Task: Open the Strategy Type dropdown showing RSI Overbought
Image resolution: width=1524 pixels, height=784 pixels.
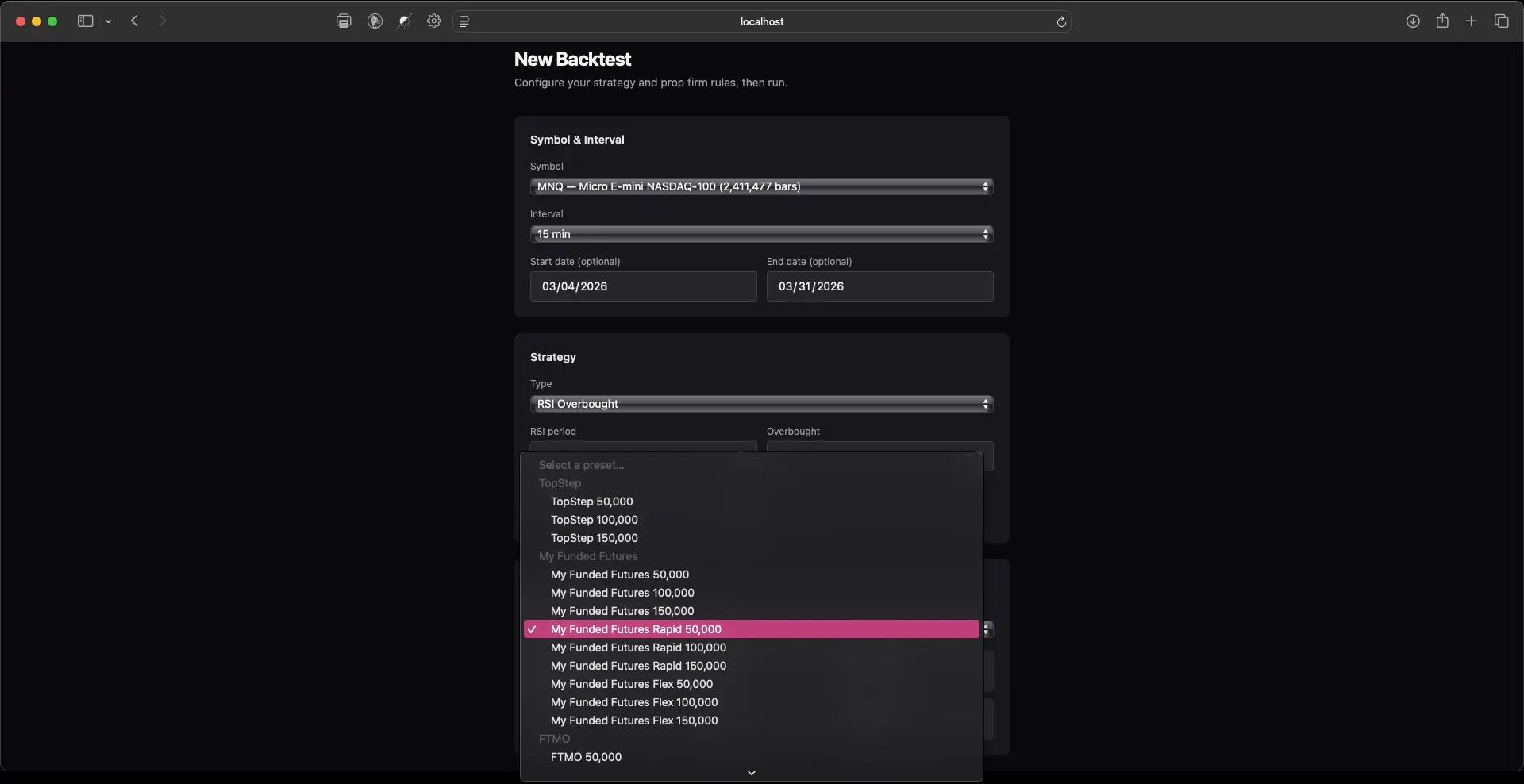Action: (760, 404)
